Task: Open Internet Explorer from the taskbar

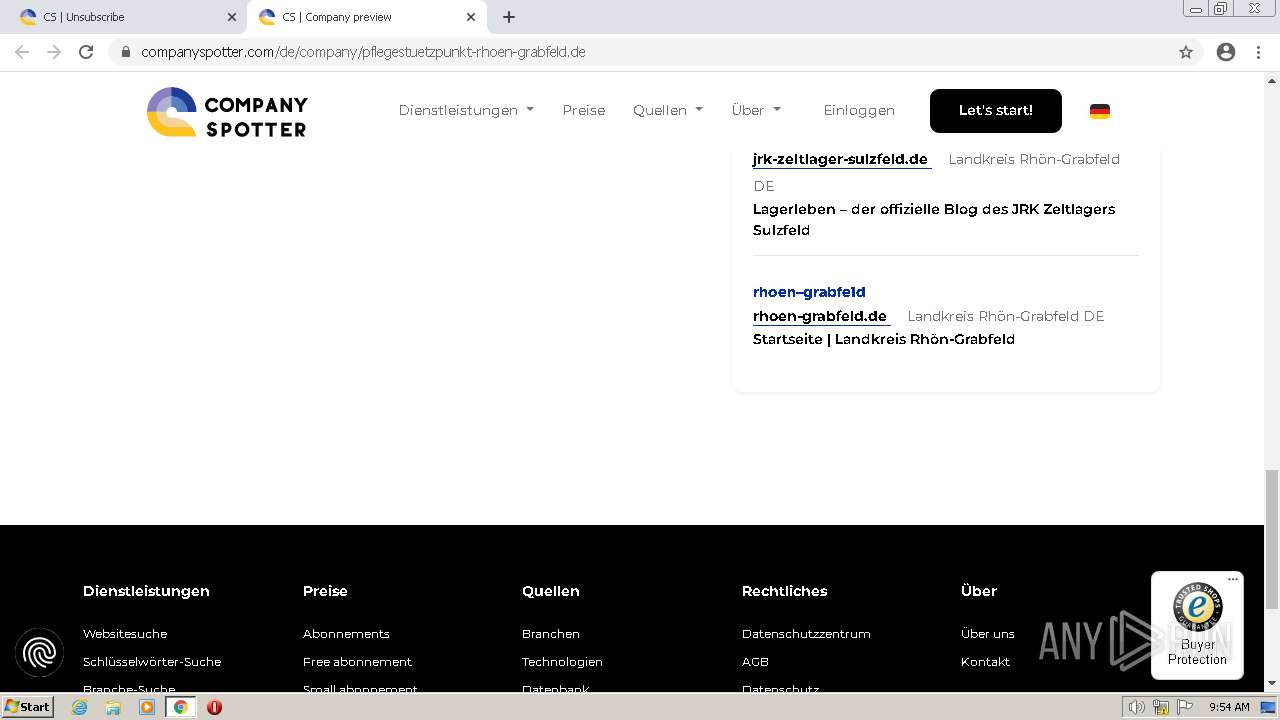Action: tap(80, 707)
